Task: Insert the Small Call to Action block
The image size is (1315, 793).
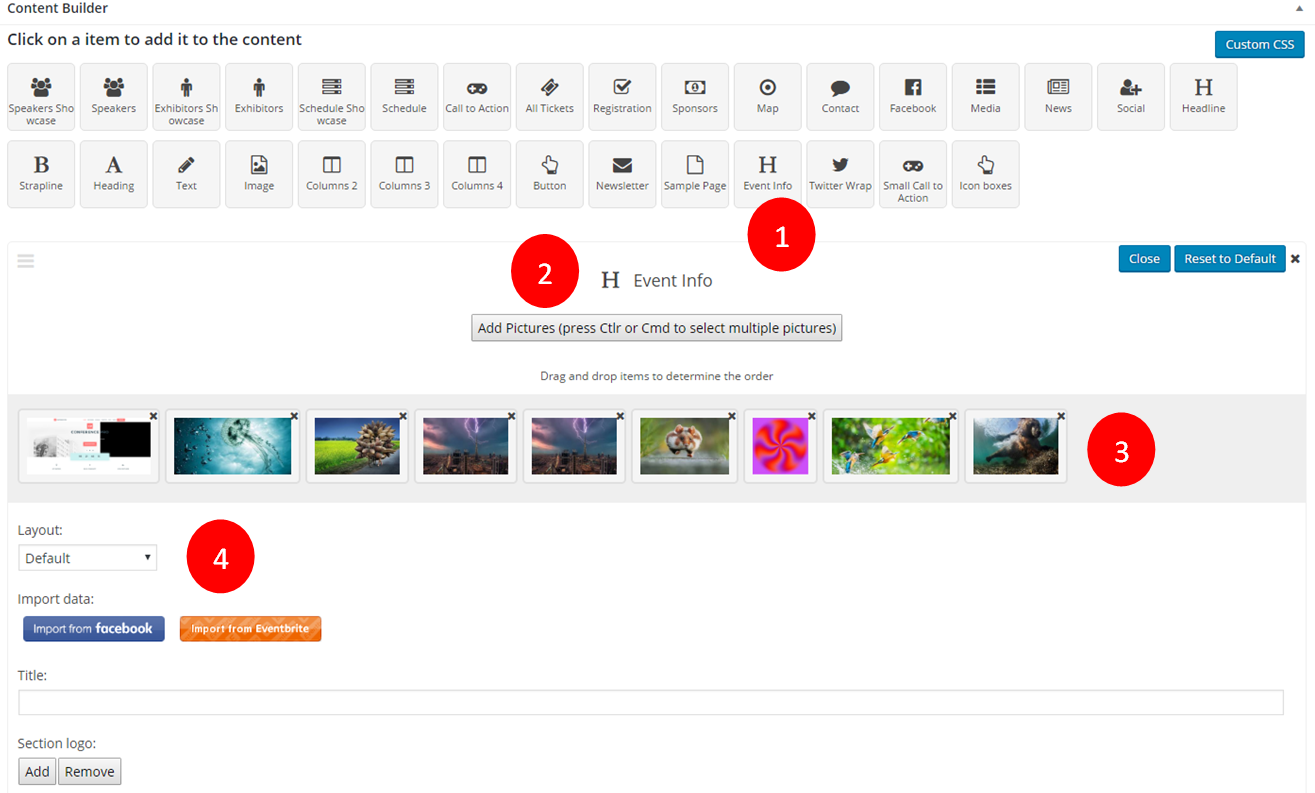Action: (x=913, y=174)
